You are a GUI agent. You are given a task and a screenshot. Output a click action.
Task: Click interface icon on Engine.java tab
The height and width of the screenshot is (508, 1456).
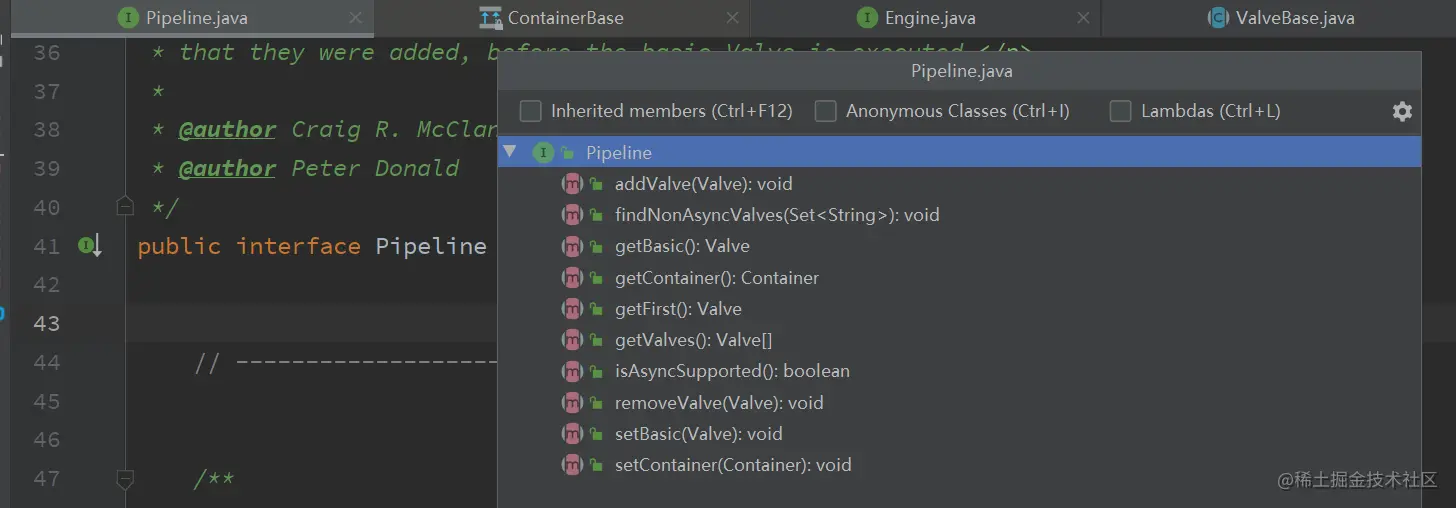867,18
